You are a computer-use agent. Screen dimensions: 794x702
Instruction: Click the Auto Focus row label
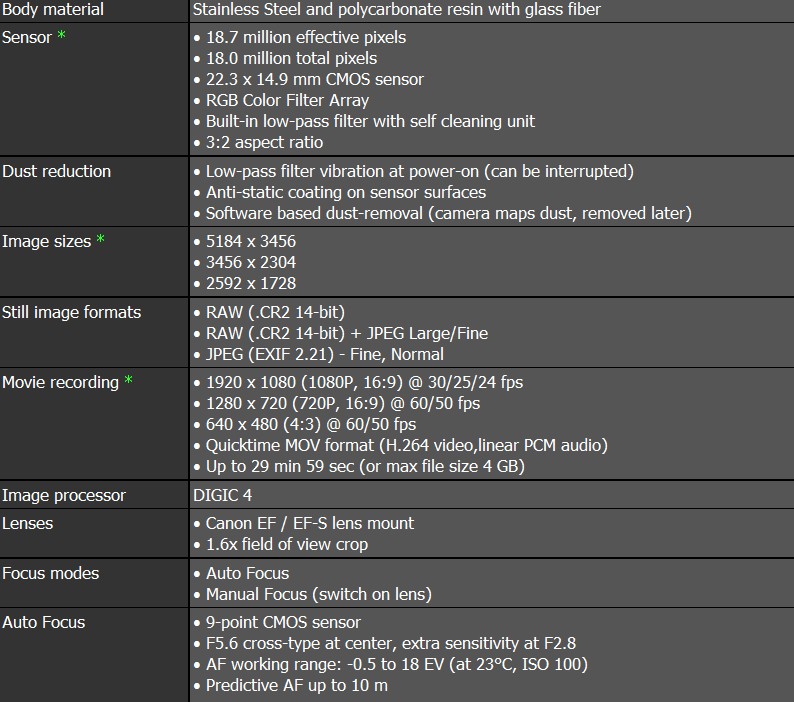click(x=43, y=622)
